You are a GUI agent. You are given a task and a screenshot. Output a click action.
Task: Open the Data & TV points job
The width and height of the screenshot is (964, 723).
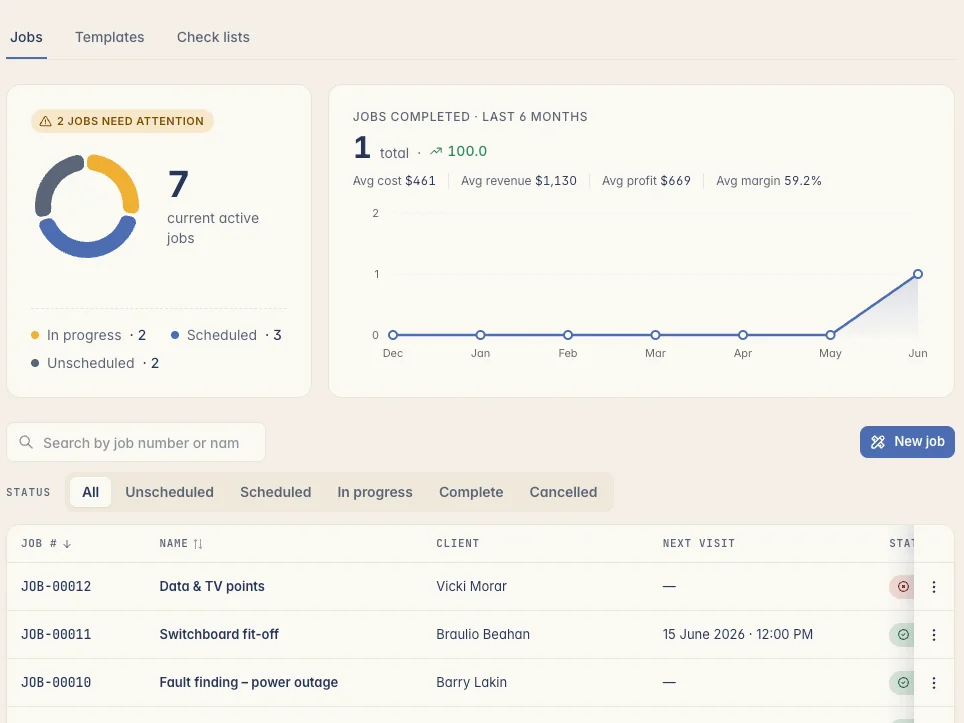pyautogui.click(x=212, y=587)
